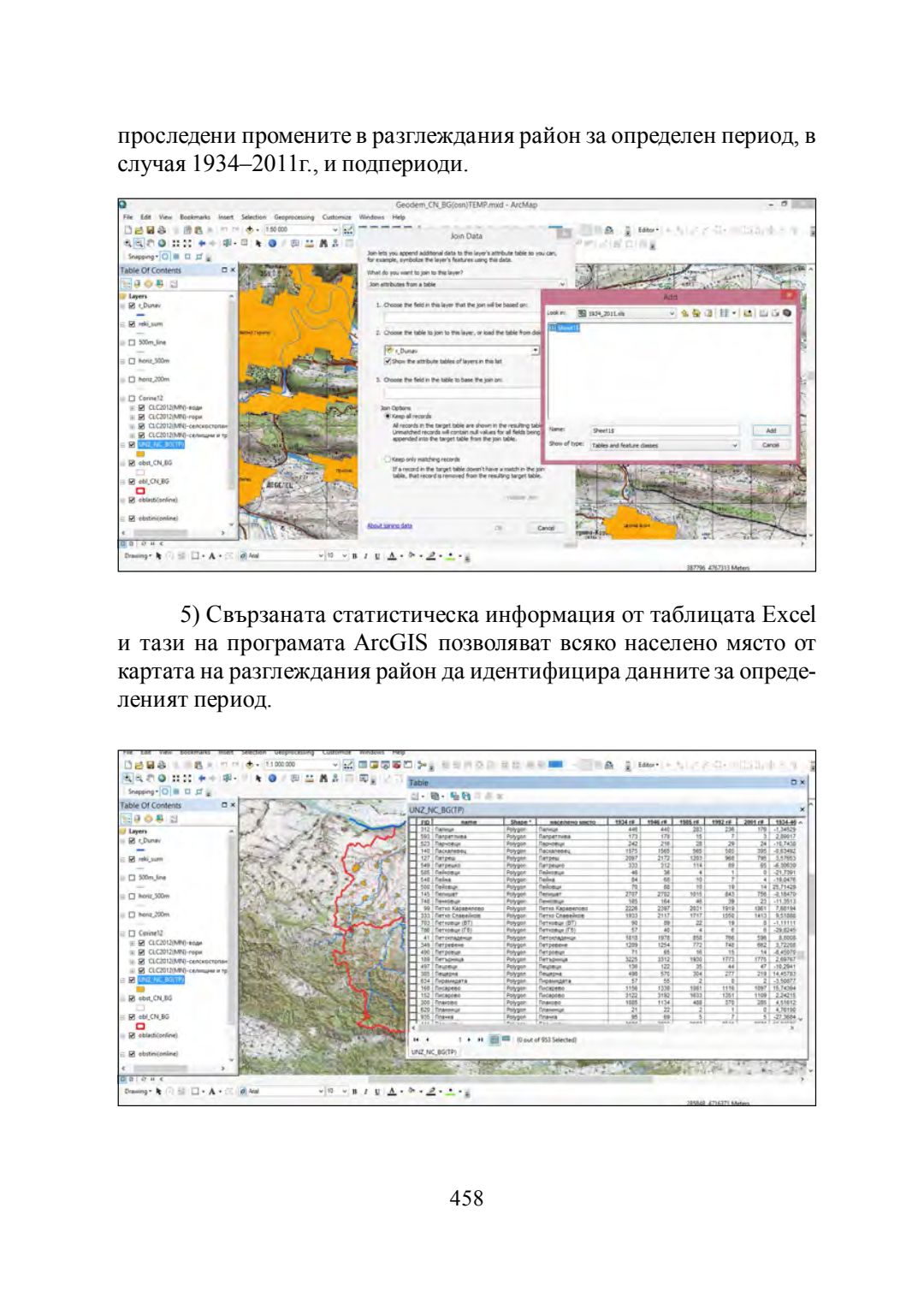
Task: Follow the 'About joining data' link
Action: 389,525
